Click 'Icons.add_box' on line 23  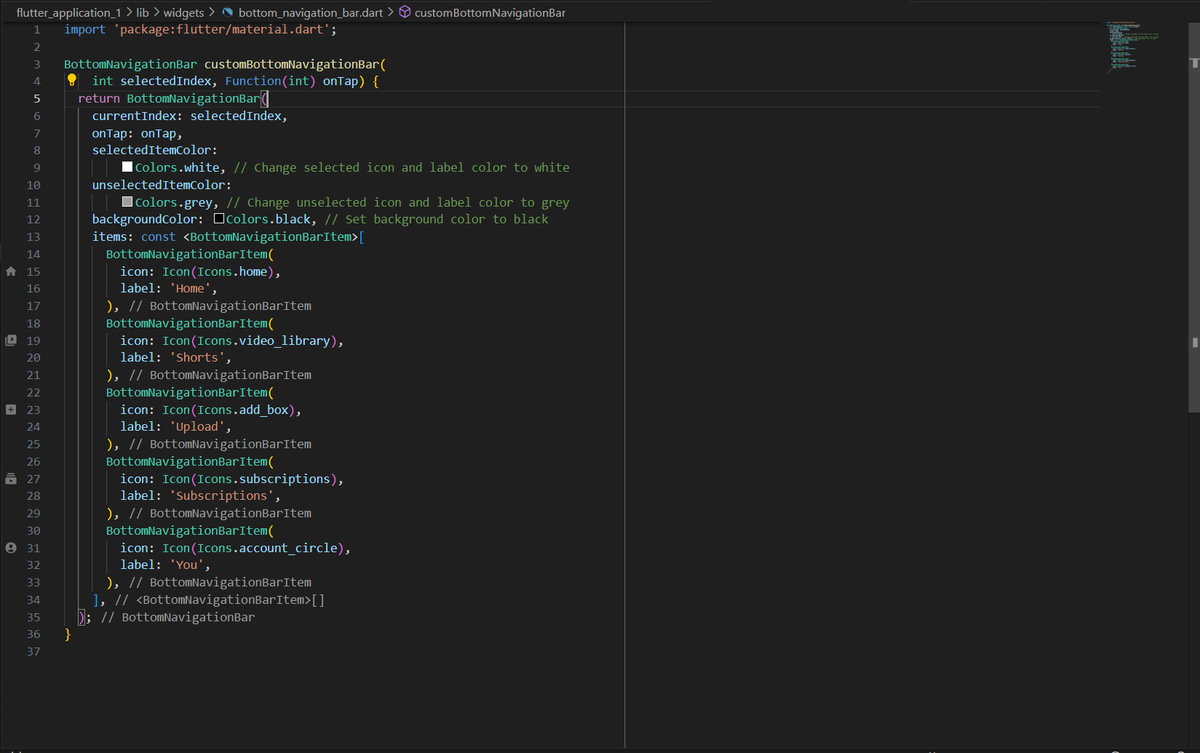pos(243,409)
